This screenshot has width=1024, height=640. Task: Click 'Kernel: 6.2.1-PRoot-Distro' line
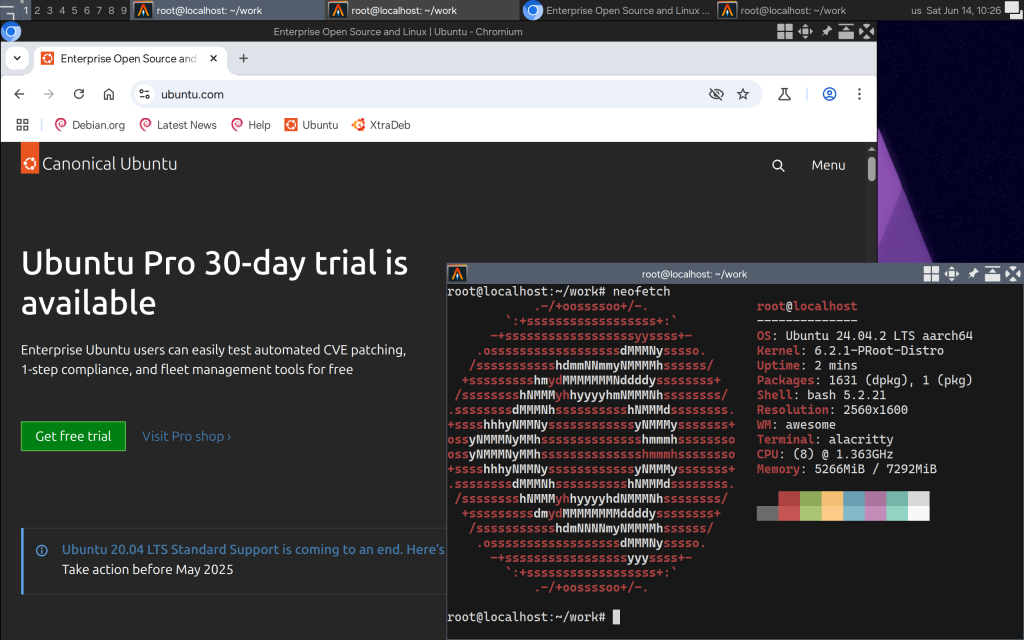click(850, 351)
